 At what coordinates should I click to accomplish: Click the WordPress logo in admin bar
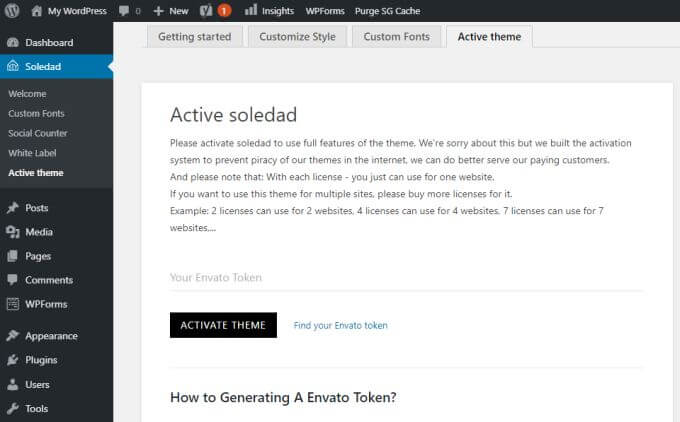[x=12, y=10]
